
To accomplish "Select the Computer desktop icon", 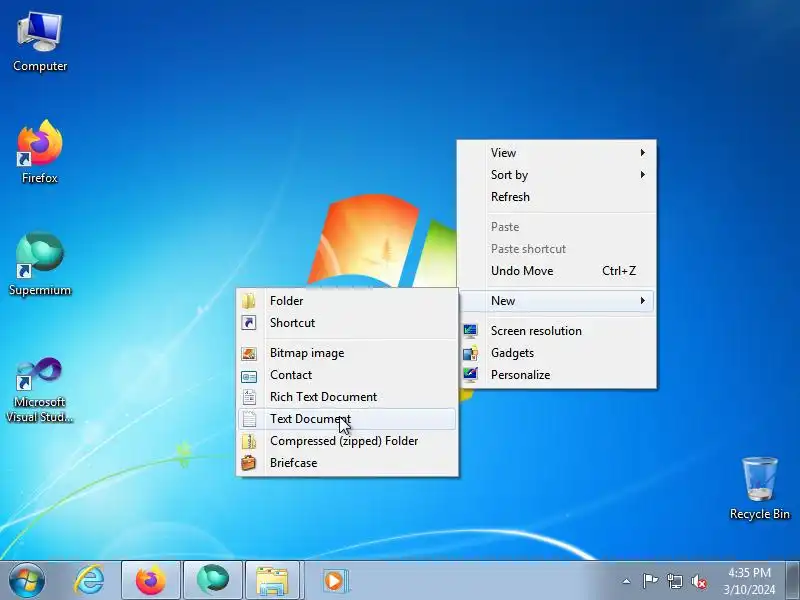I will pyautogui.click(x=40, y=42).
